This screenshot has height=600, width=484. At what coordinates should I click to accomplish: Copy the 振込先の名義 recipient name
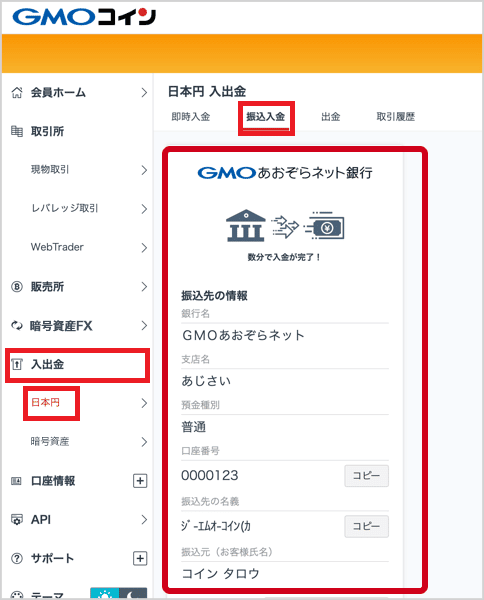(367, 526)
